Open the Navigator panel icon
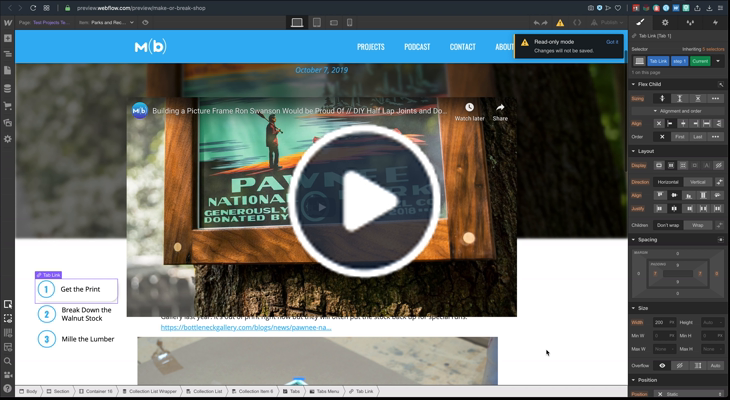Image resolution: width=730 pixels, height=400 pixels. (8, 54)
